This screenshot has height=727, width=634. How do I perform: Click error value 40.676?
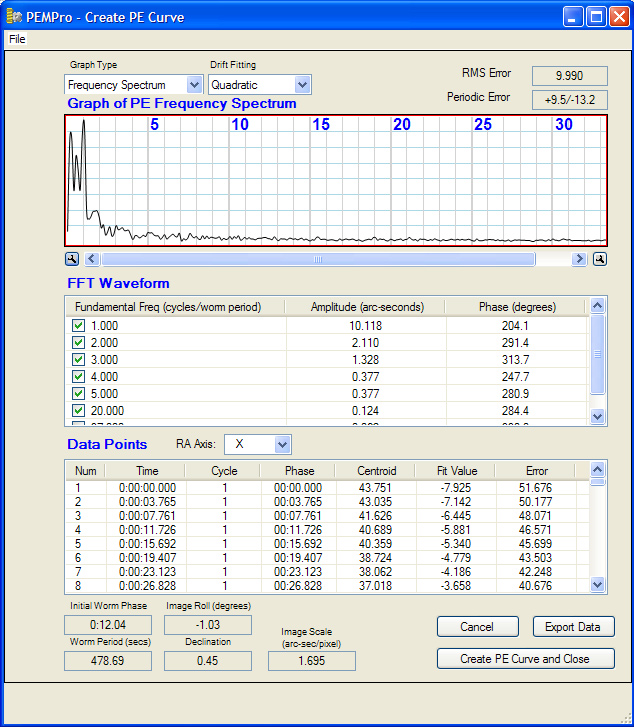[x=535, y=586]
